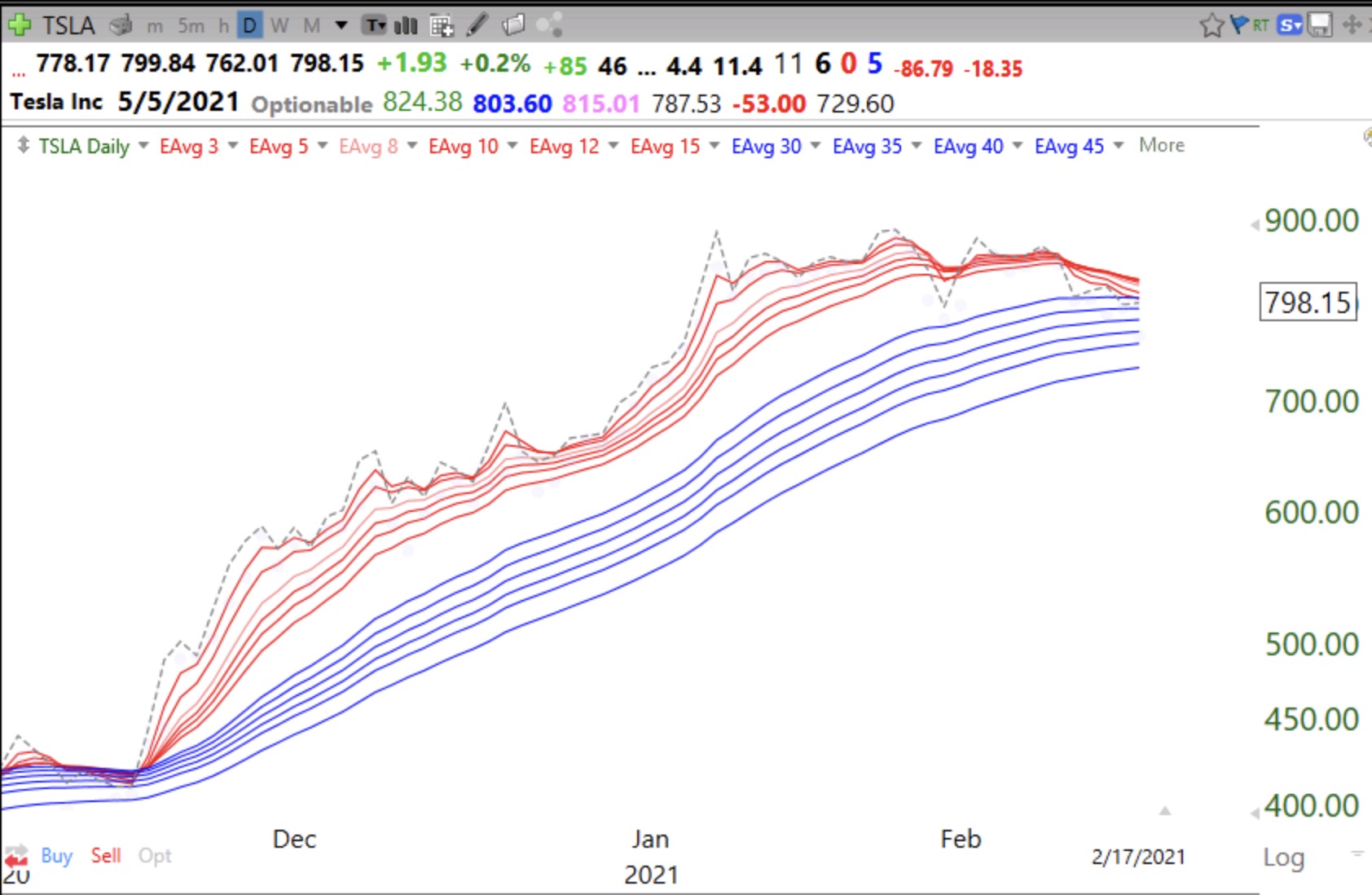
Task: Click the EAvg 10 indicator label
Action: (463, 146)
